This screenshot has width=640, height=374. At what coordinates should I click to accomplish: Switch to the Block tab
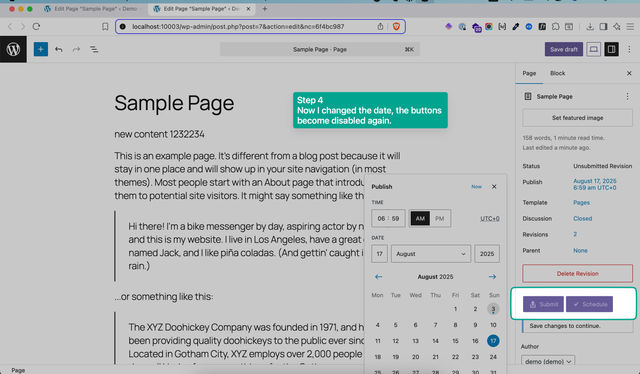[x=557, y=73]
